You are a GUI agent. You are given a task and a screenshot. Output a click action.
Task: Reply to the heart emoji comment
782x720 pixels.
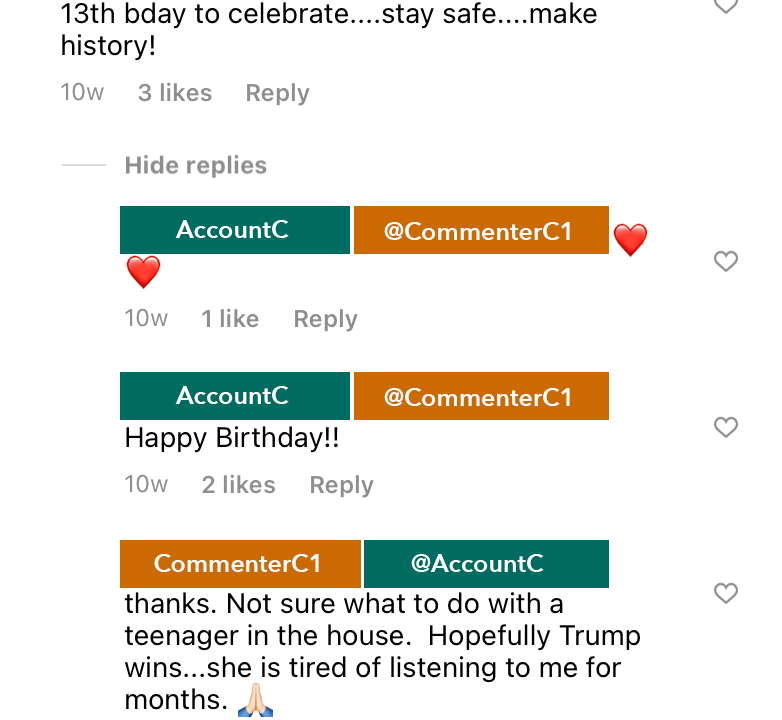tap(325, 319)
